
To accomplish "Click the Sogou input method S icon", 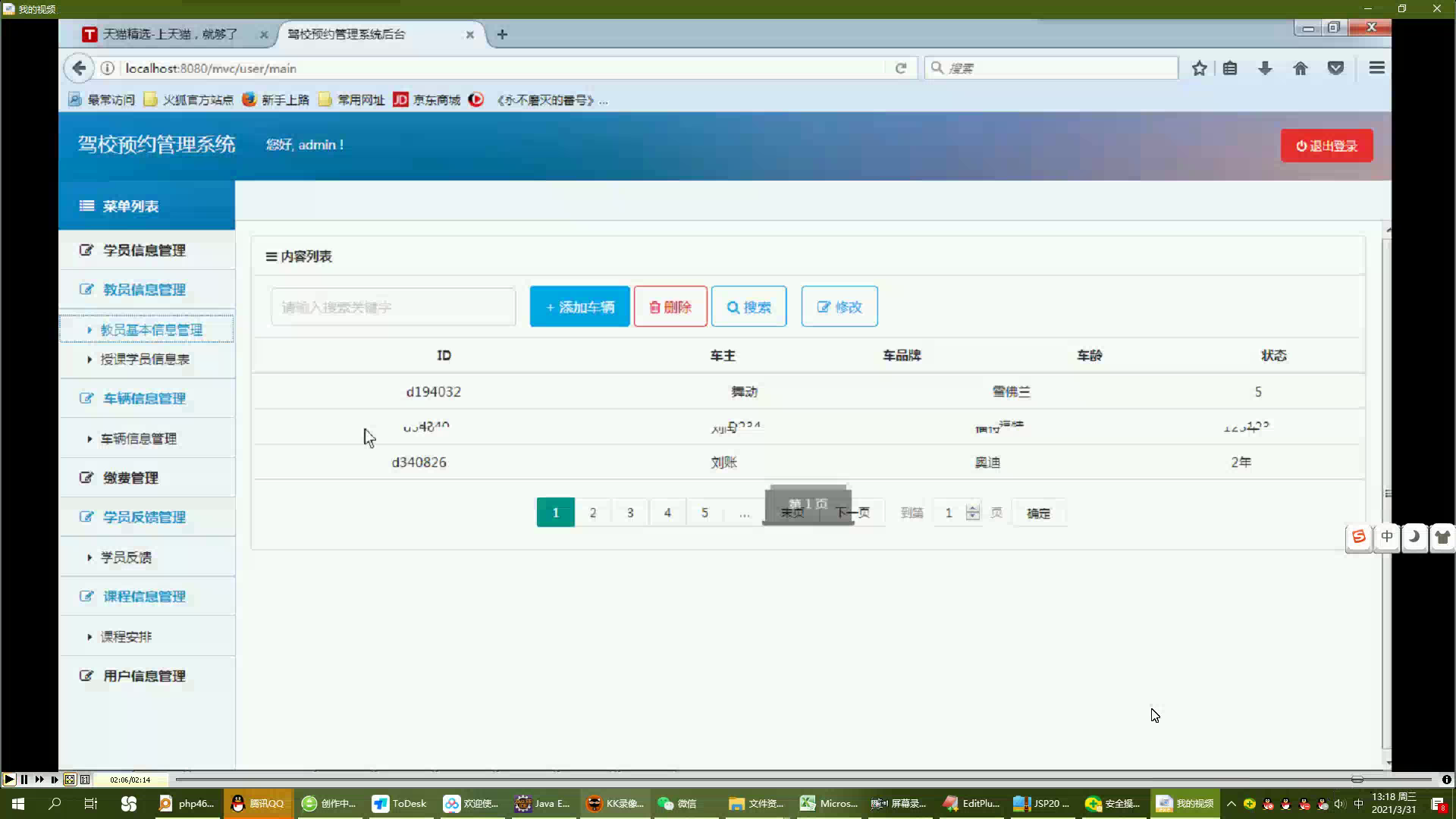I will tap(1359, 537).
